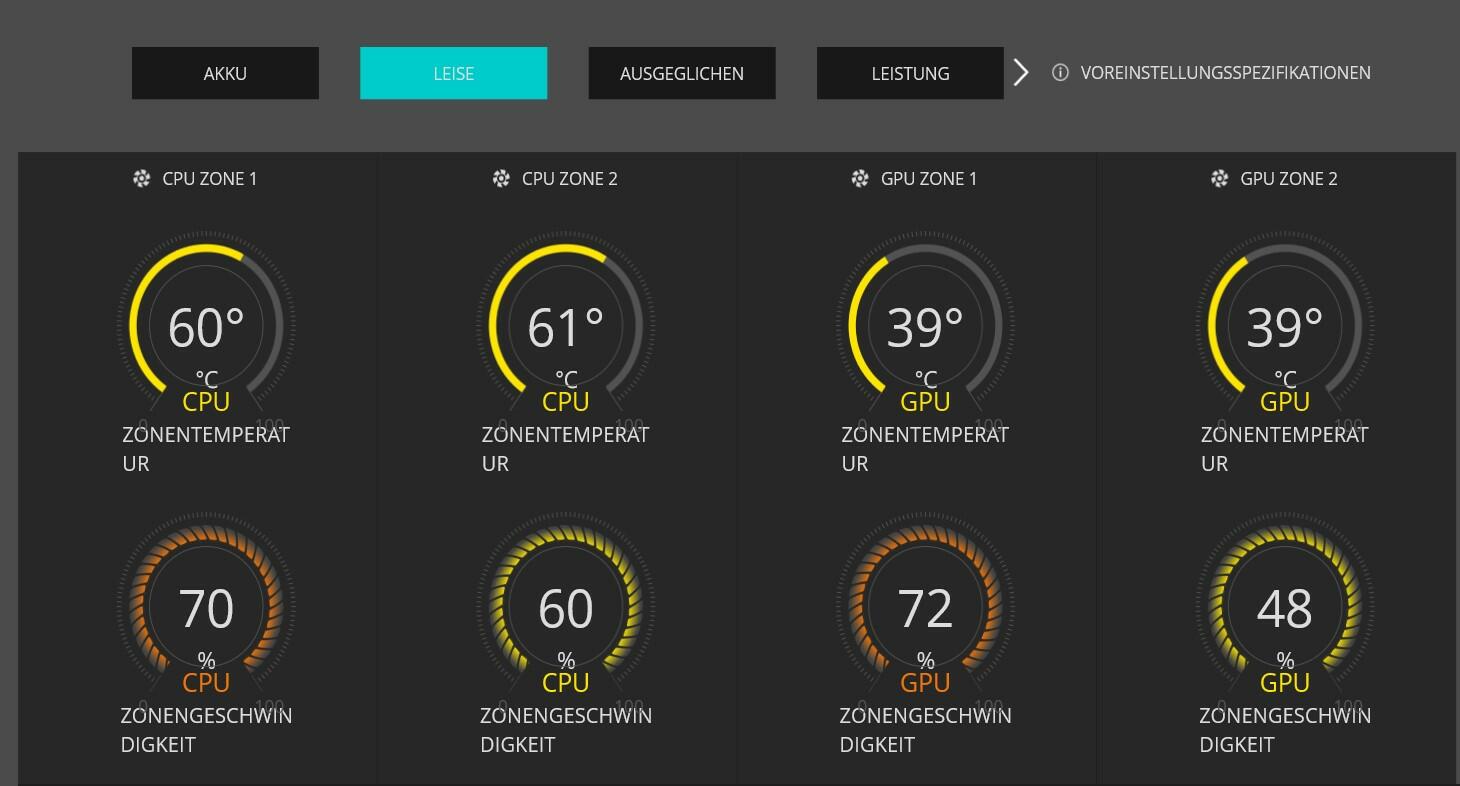Select the Leise preset button

[453, 73]
